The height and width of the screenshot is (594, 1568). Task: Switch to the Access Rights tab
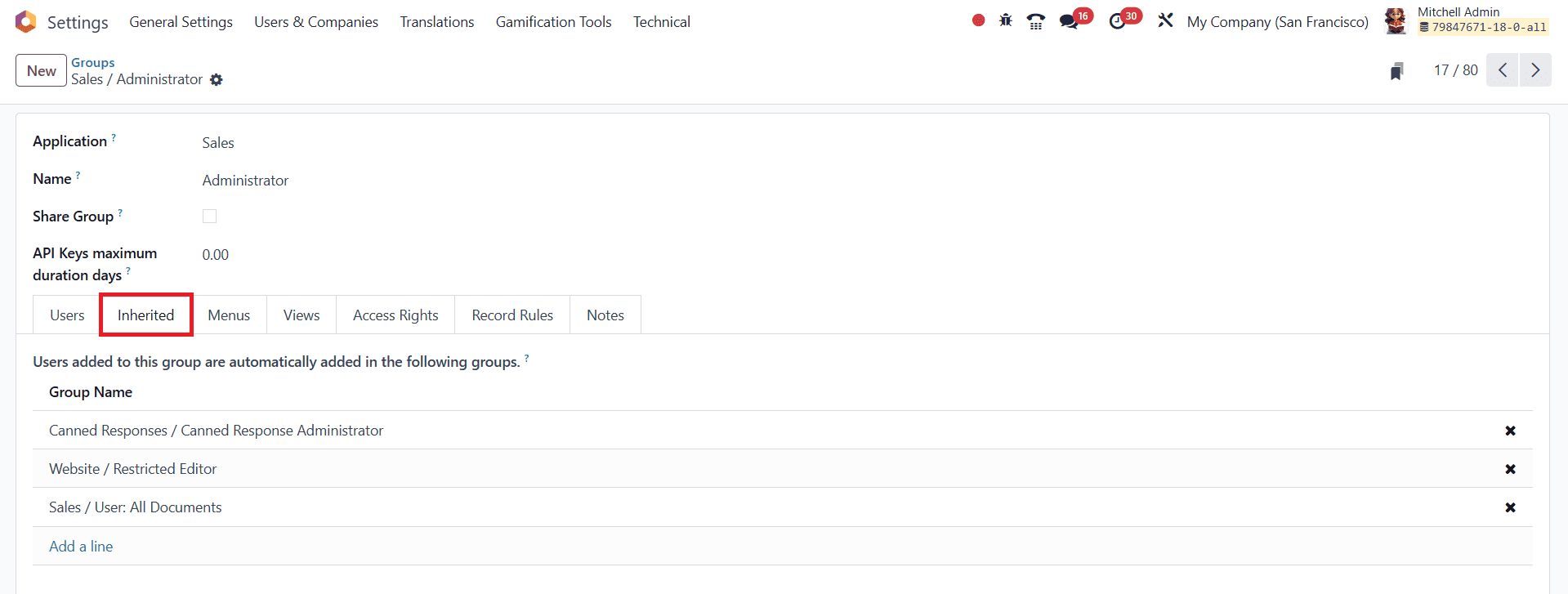pyautogui.click(x=395, y=315)
